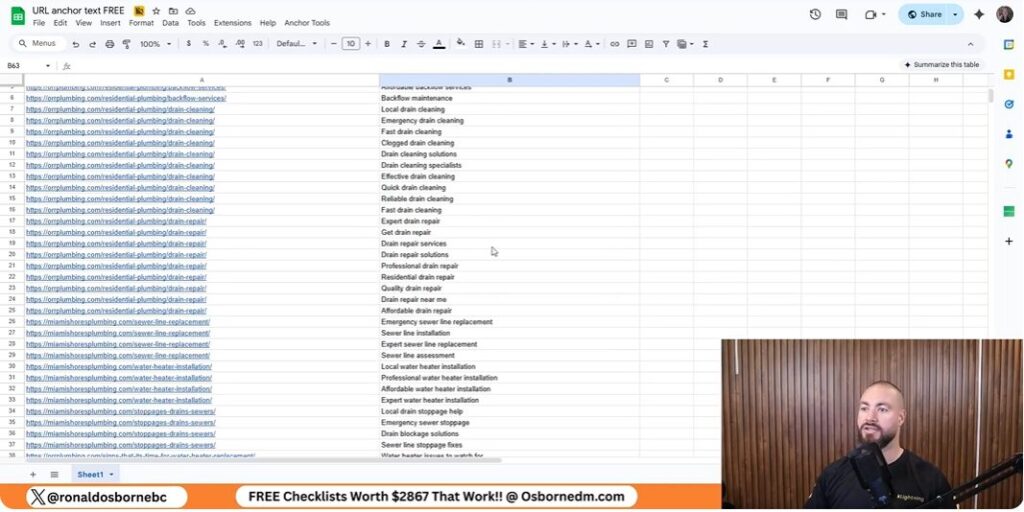This screenshot has height=512, width=1024.
Task: Open the functions sigma menu
Action: pos(705,44)
